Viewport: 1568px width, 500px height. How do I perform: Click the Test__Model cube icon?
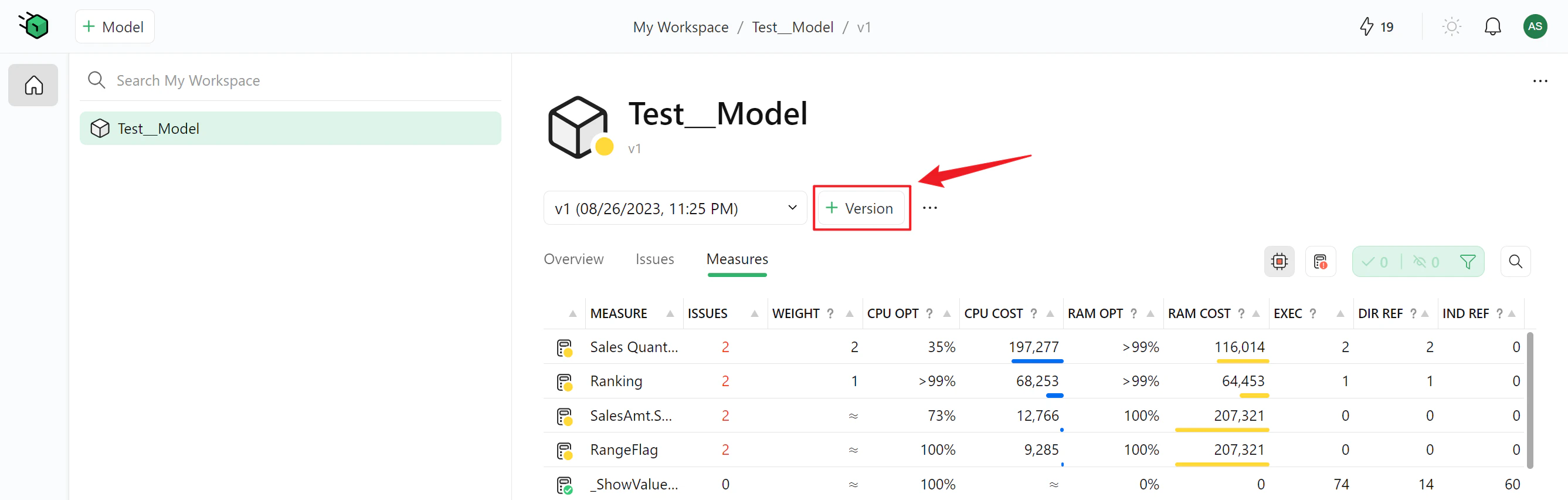click(579, 127)
